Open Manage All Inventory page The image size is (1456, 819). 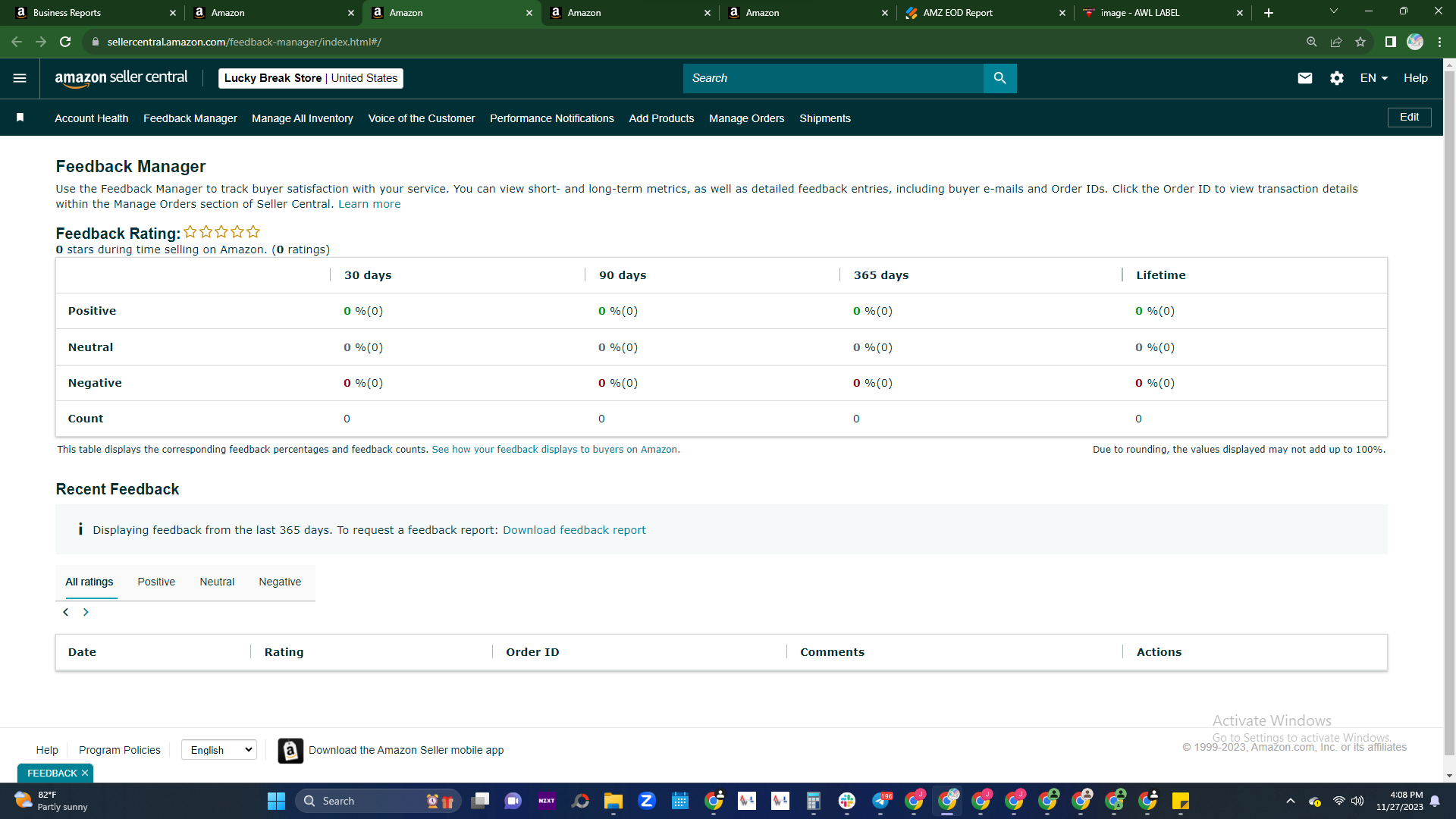tap(303, 118)
